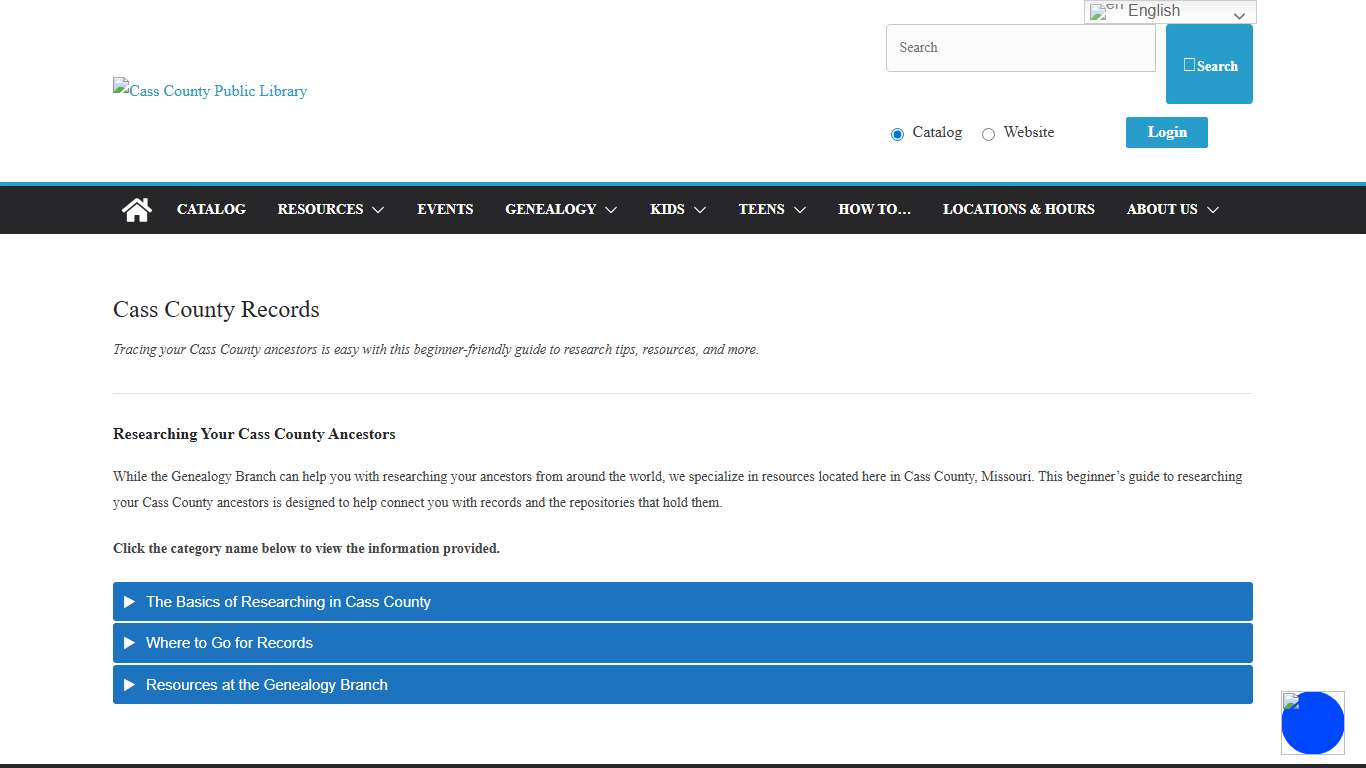
Task: Open the English language dropdown
Action: click(1170, 11)
